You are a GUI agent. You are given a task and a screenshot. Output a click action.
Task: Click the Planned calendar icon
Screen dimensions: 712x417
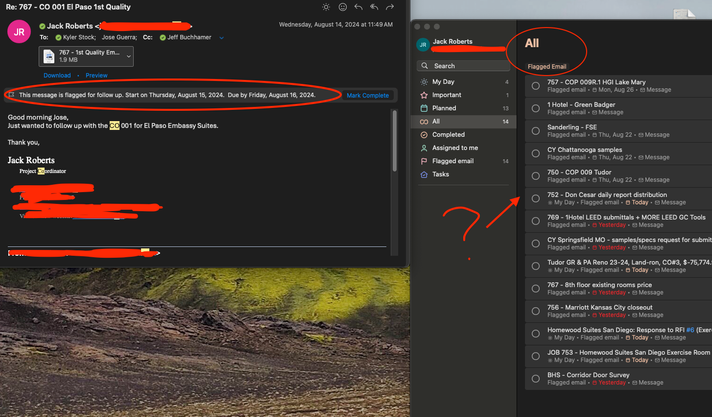[x=424, y=108]
